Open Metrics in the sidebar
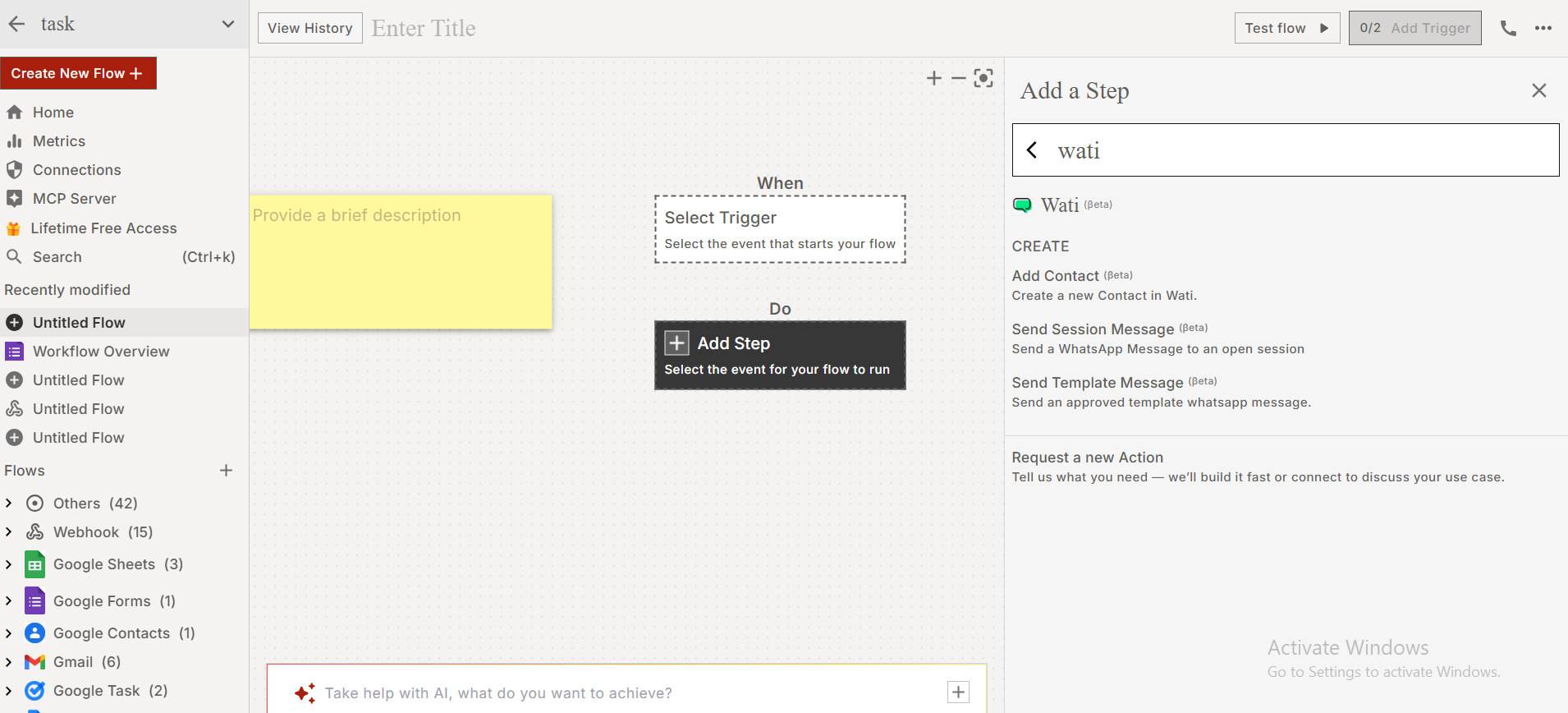1568x713 pixels. pyautogui.click(x=59, y=141)
